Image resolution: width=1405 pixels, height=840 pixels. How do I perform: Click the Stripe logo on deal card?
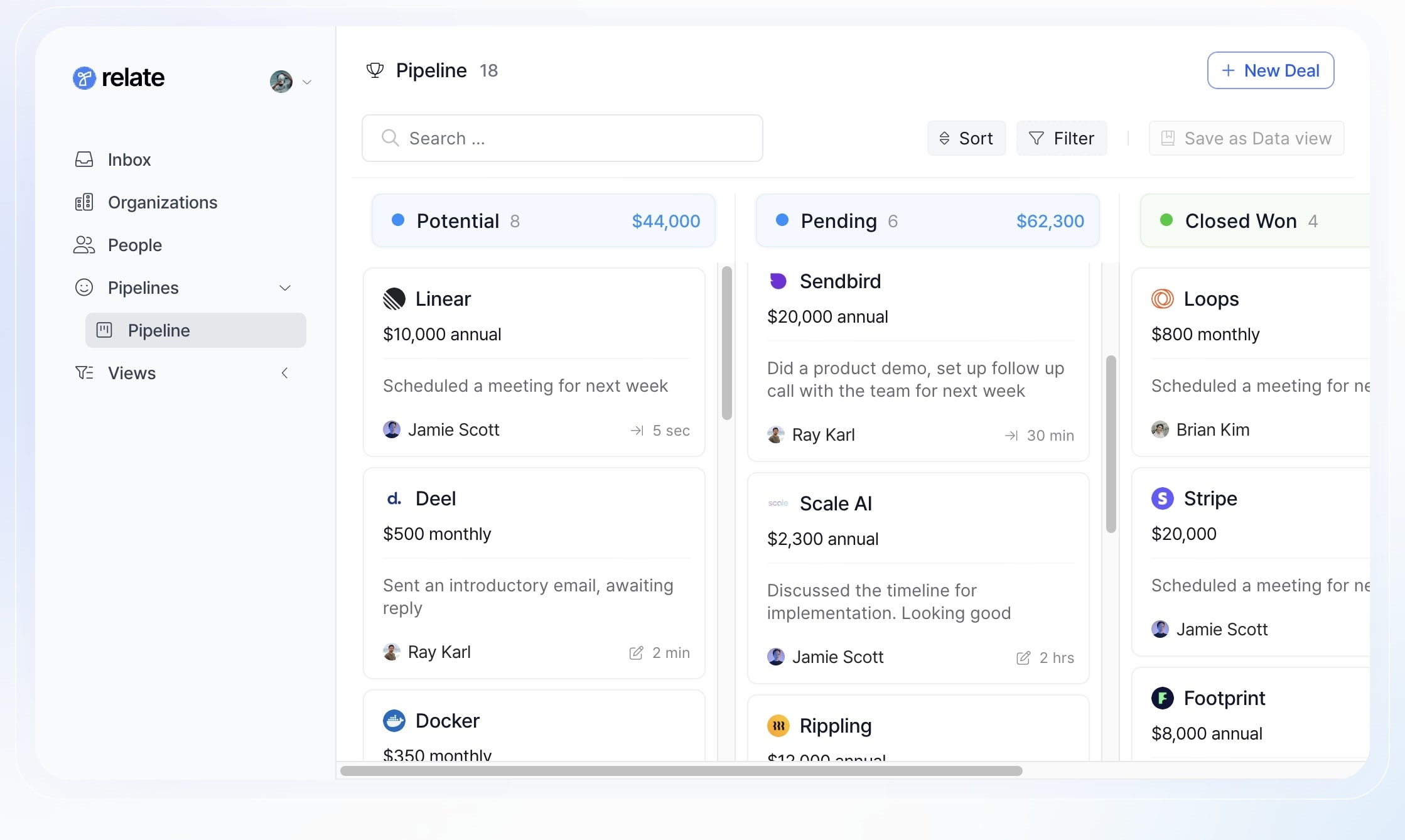1162,498
